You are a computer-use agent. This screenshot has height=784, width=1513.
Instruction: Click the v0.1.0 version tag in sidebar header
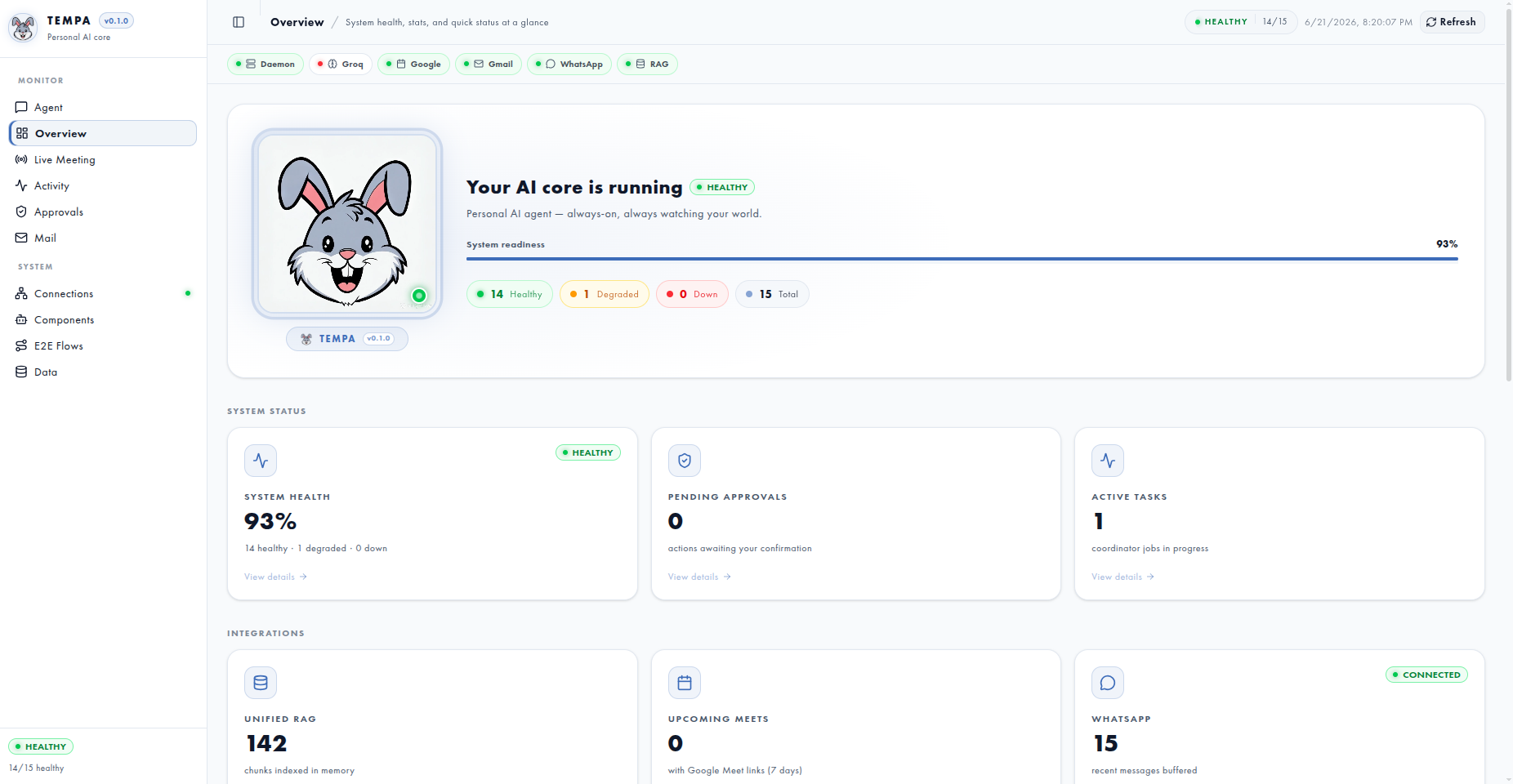point(116,21)
